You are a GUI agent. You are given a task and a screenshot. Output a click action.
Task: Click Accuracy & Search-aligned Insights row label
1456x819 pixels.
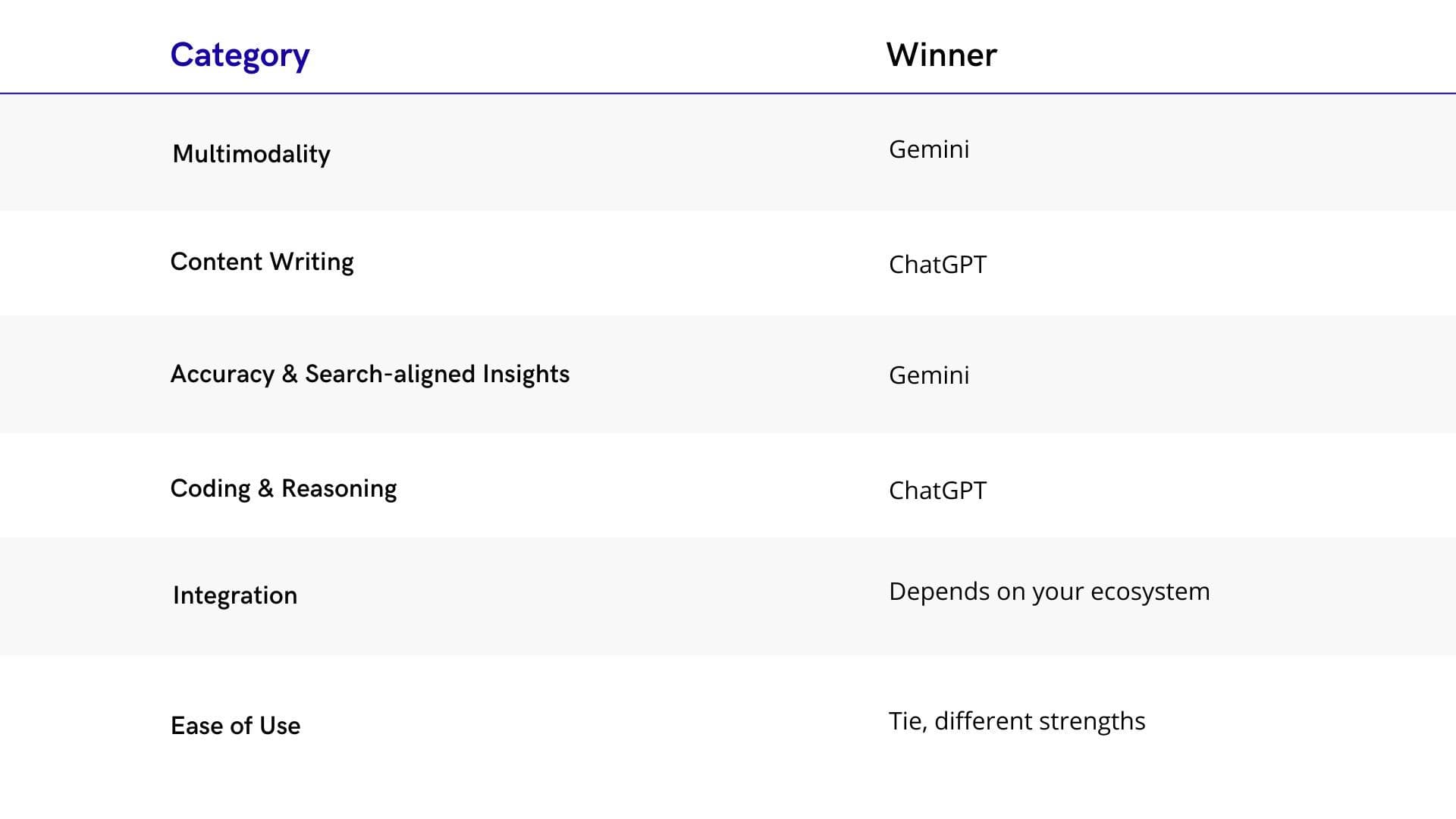click(369, 374)
